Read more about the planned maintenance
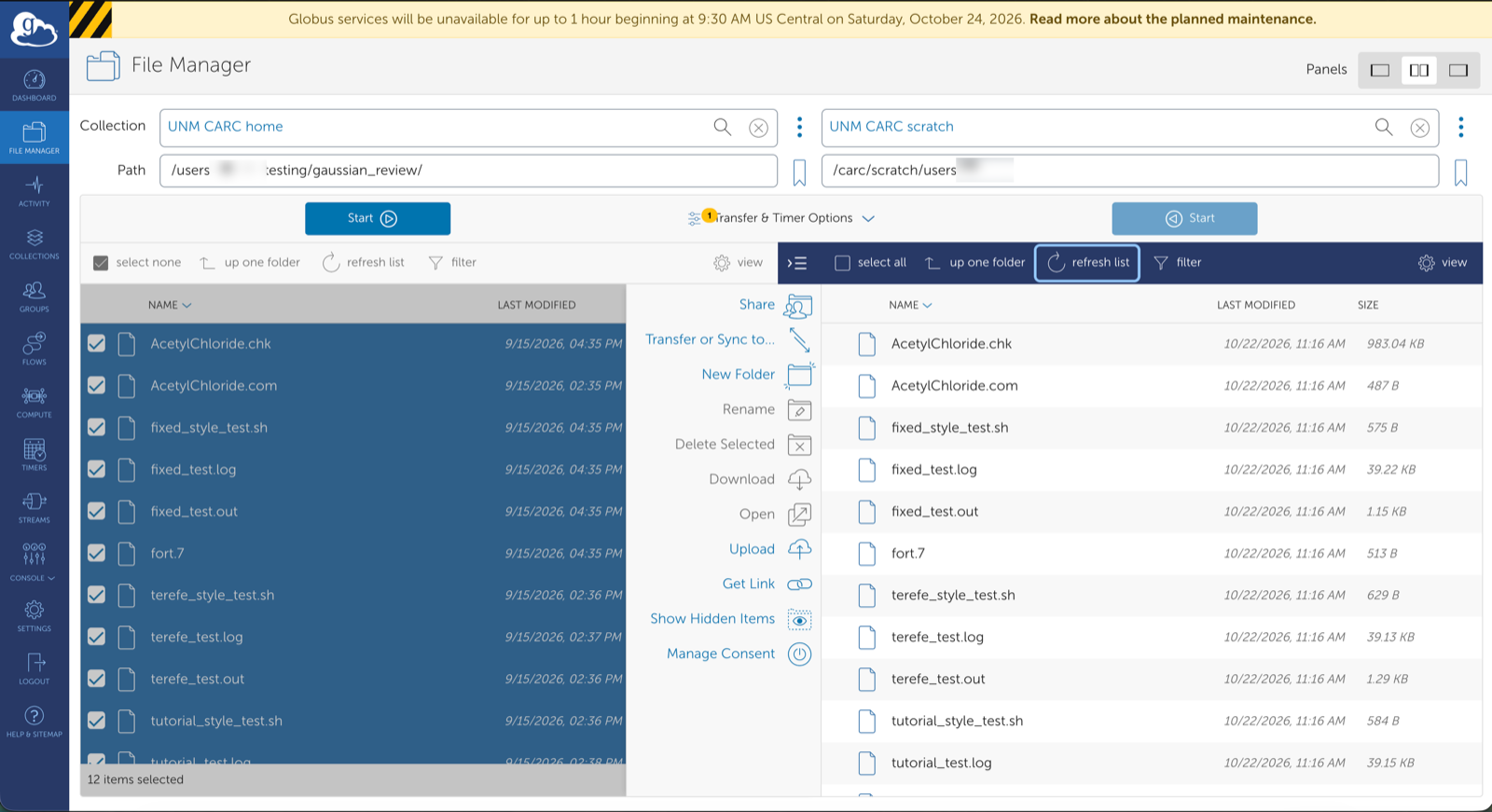Image resolution: width=1492 pixels, height=812 pixels. coord(1173,19)
